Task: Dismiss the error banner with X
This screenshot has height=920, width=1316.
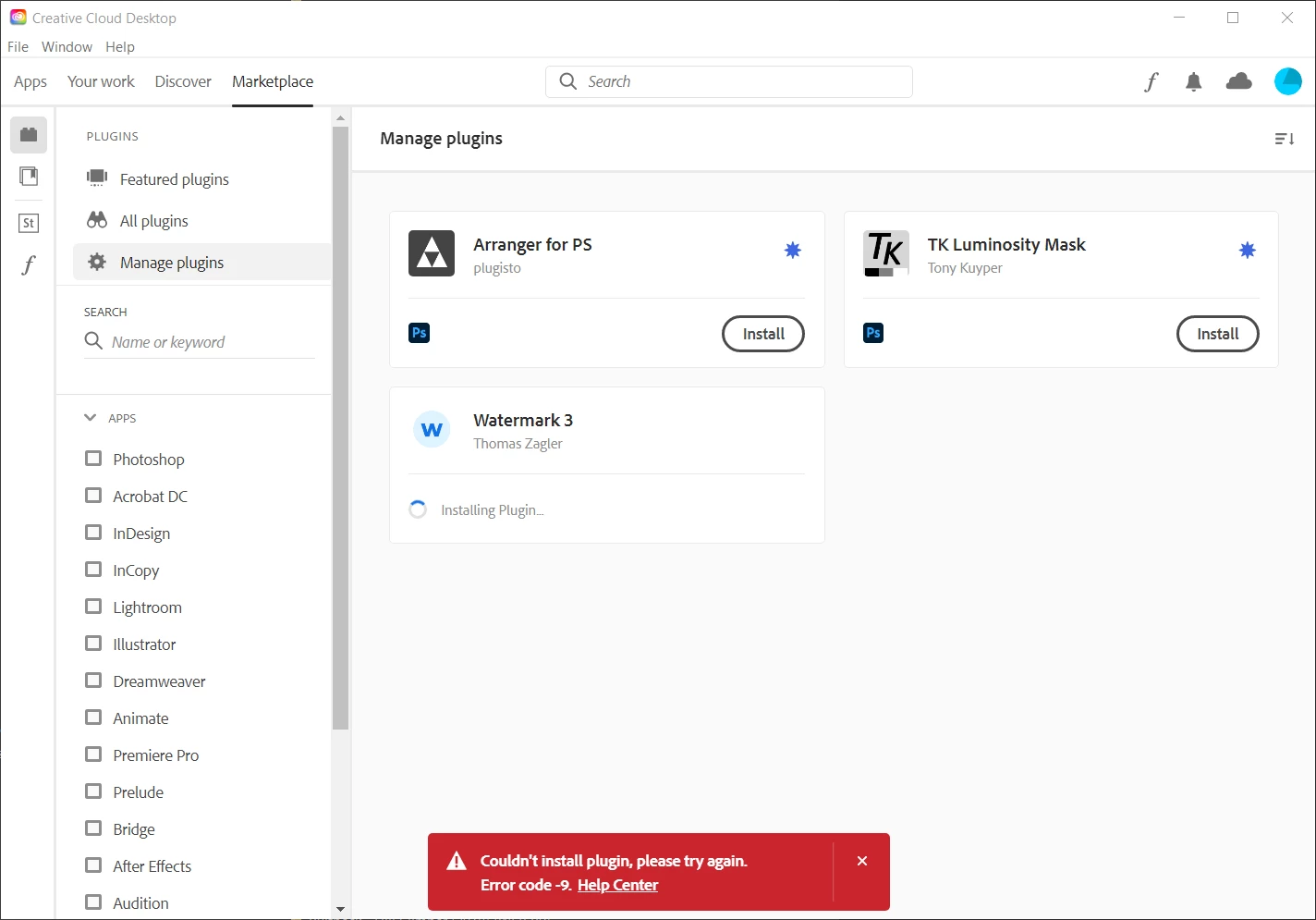Action: [x=862, y=861]
